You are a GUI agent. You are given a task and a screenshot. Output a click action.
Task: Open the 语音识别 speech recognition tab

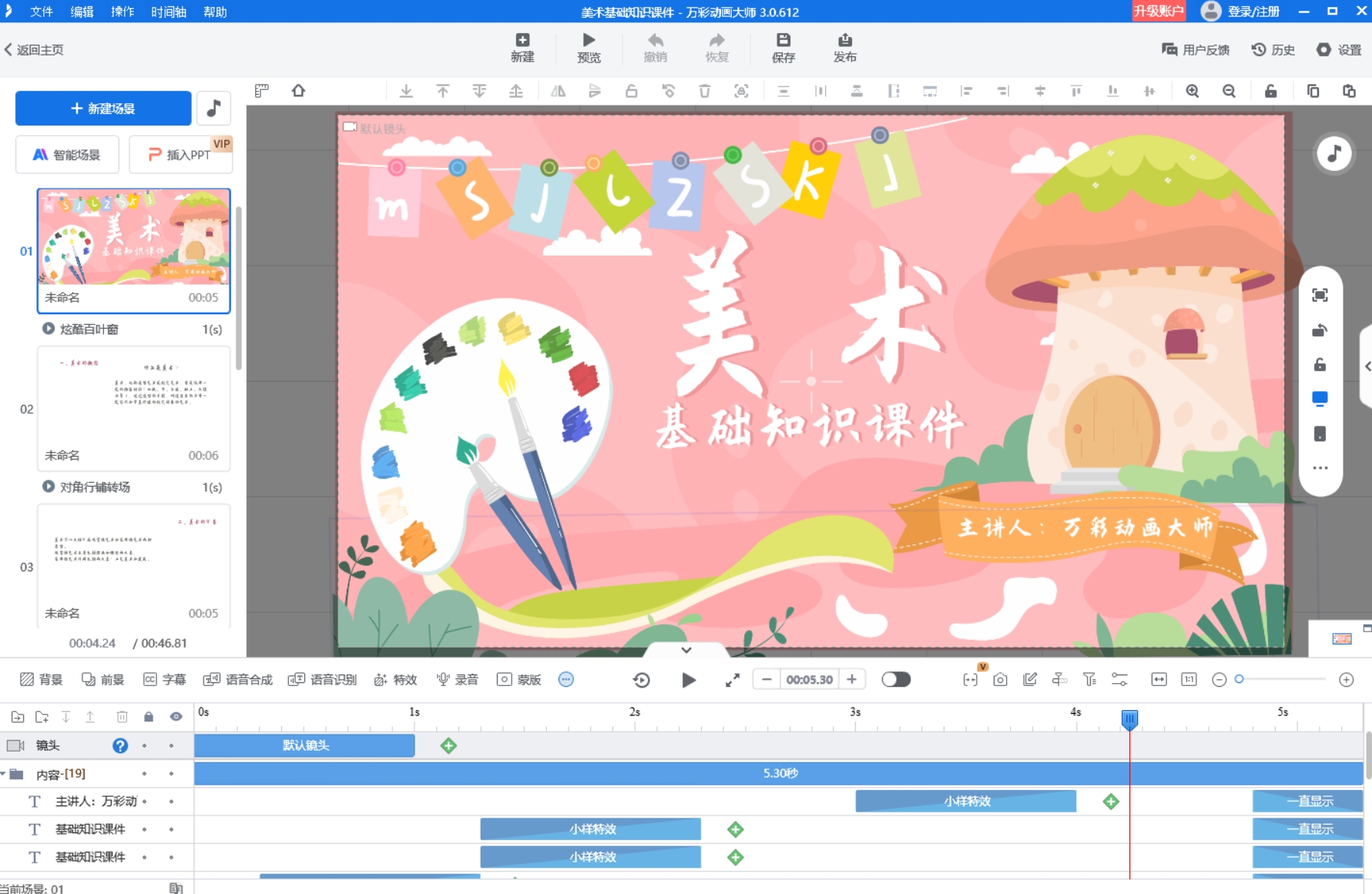click(322, 679)
